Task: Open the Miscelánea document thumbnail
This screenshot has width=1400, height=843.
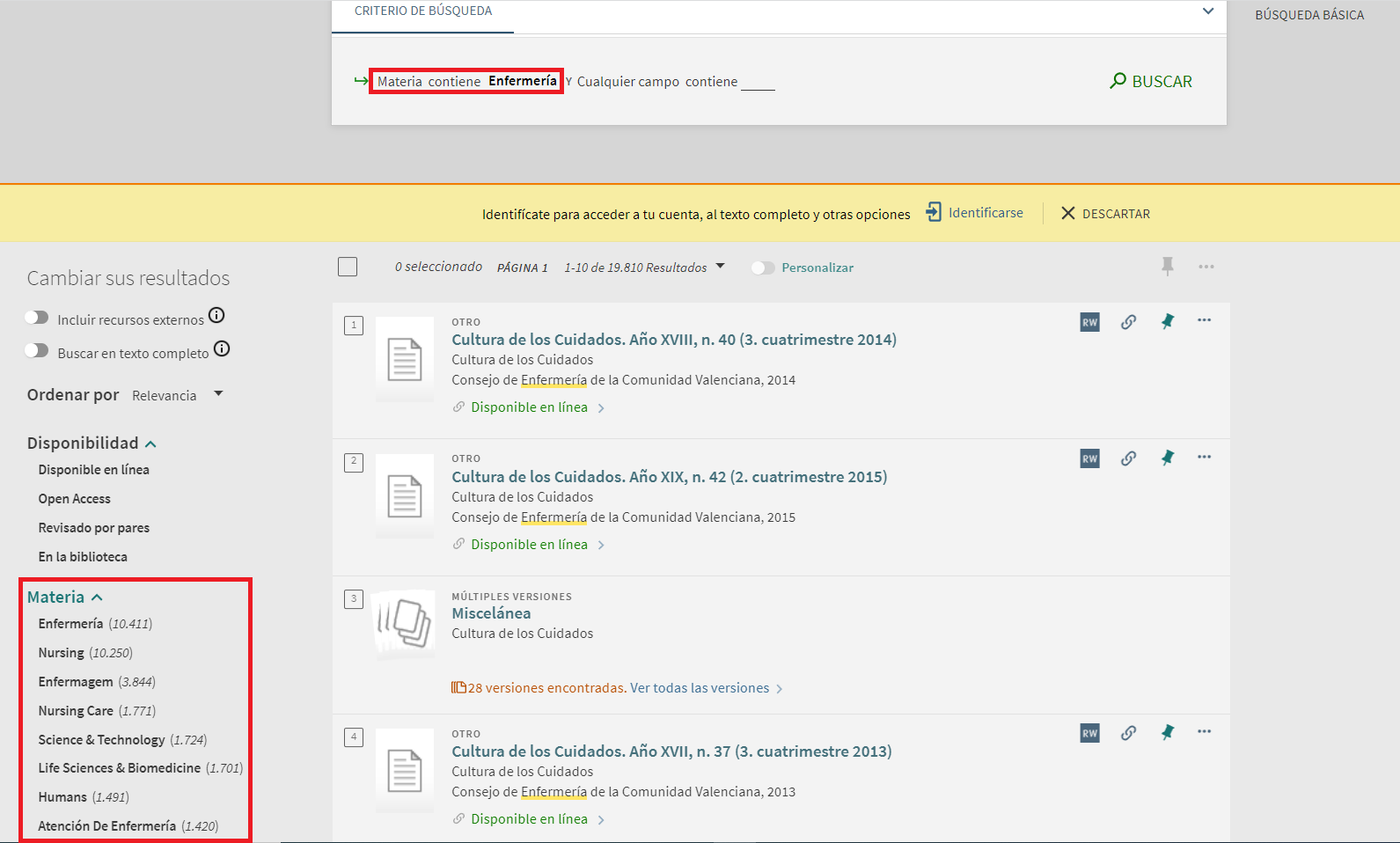Action: click(404, 623)
